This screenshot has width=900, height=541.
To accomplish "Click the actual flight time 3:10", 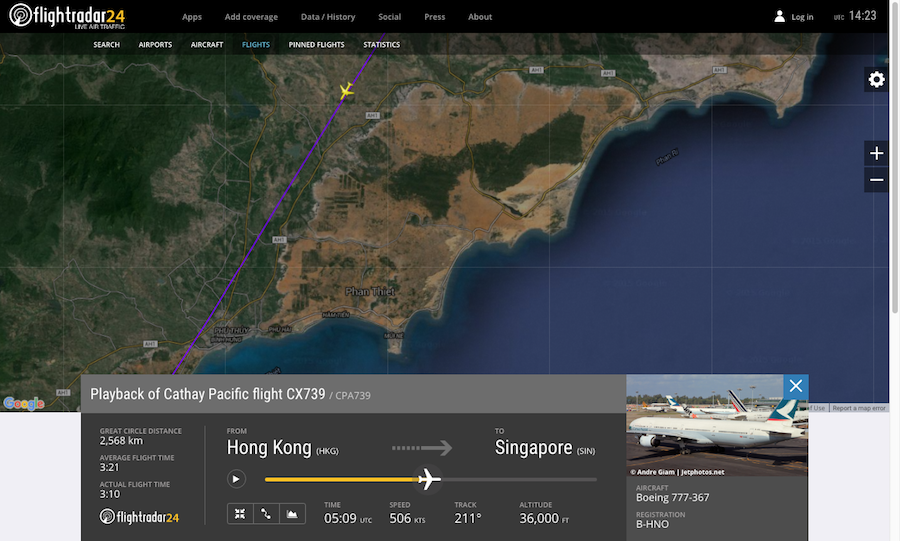I will [110, 494].
